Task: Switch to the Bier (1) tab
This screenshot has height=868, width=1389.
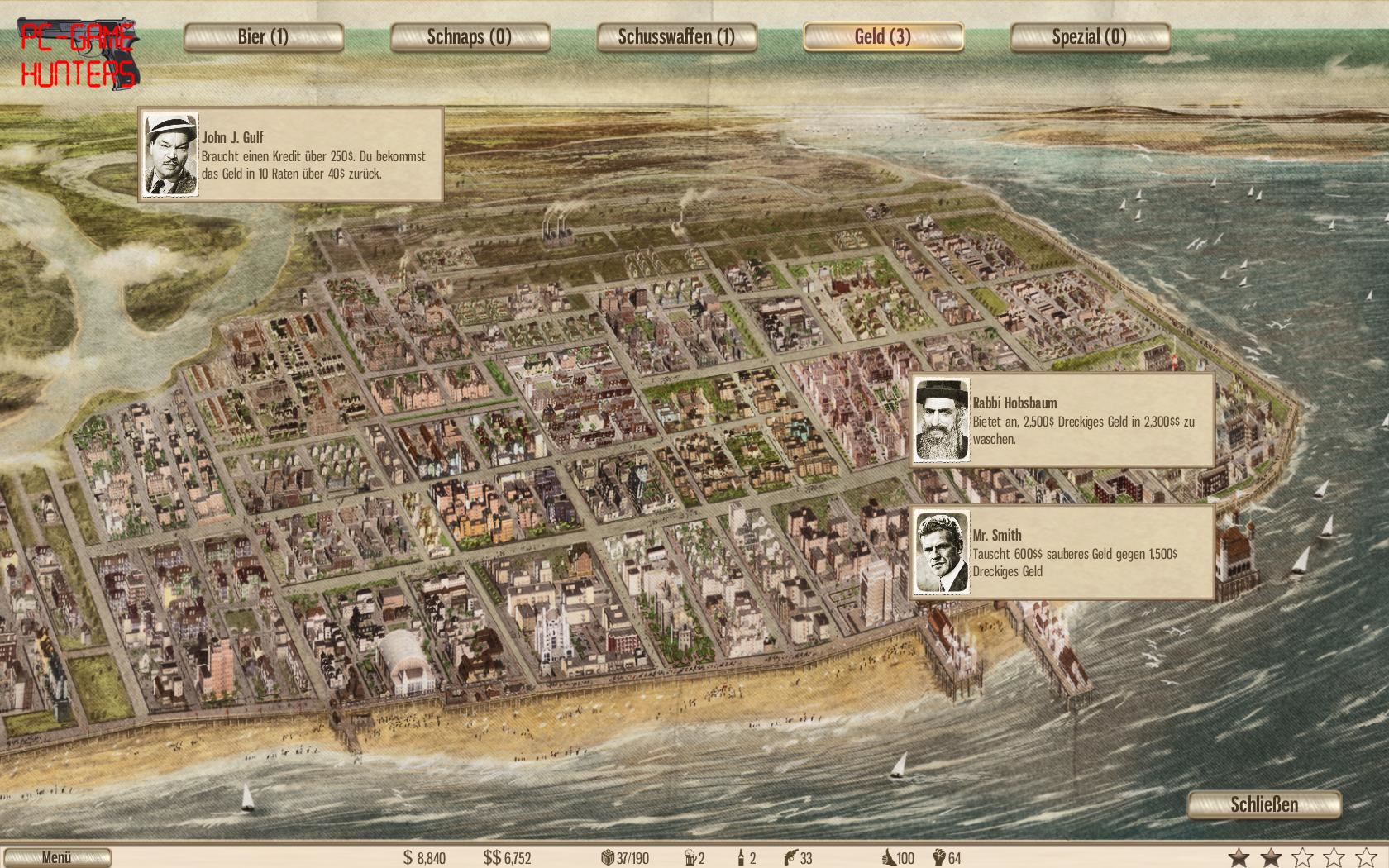Action: coord(263,37)
